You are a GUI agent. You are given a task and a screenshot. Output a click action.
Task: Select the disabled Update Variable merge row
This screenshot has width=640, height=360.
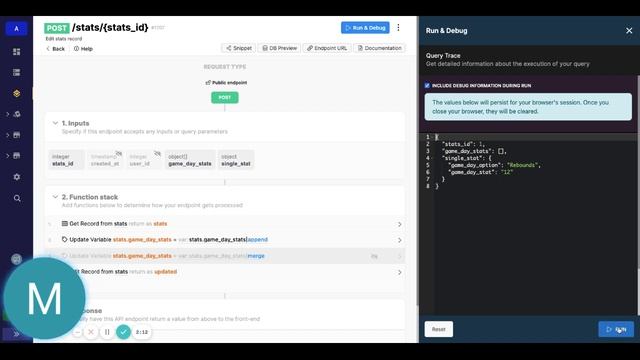coord(225,256)
